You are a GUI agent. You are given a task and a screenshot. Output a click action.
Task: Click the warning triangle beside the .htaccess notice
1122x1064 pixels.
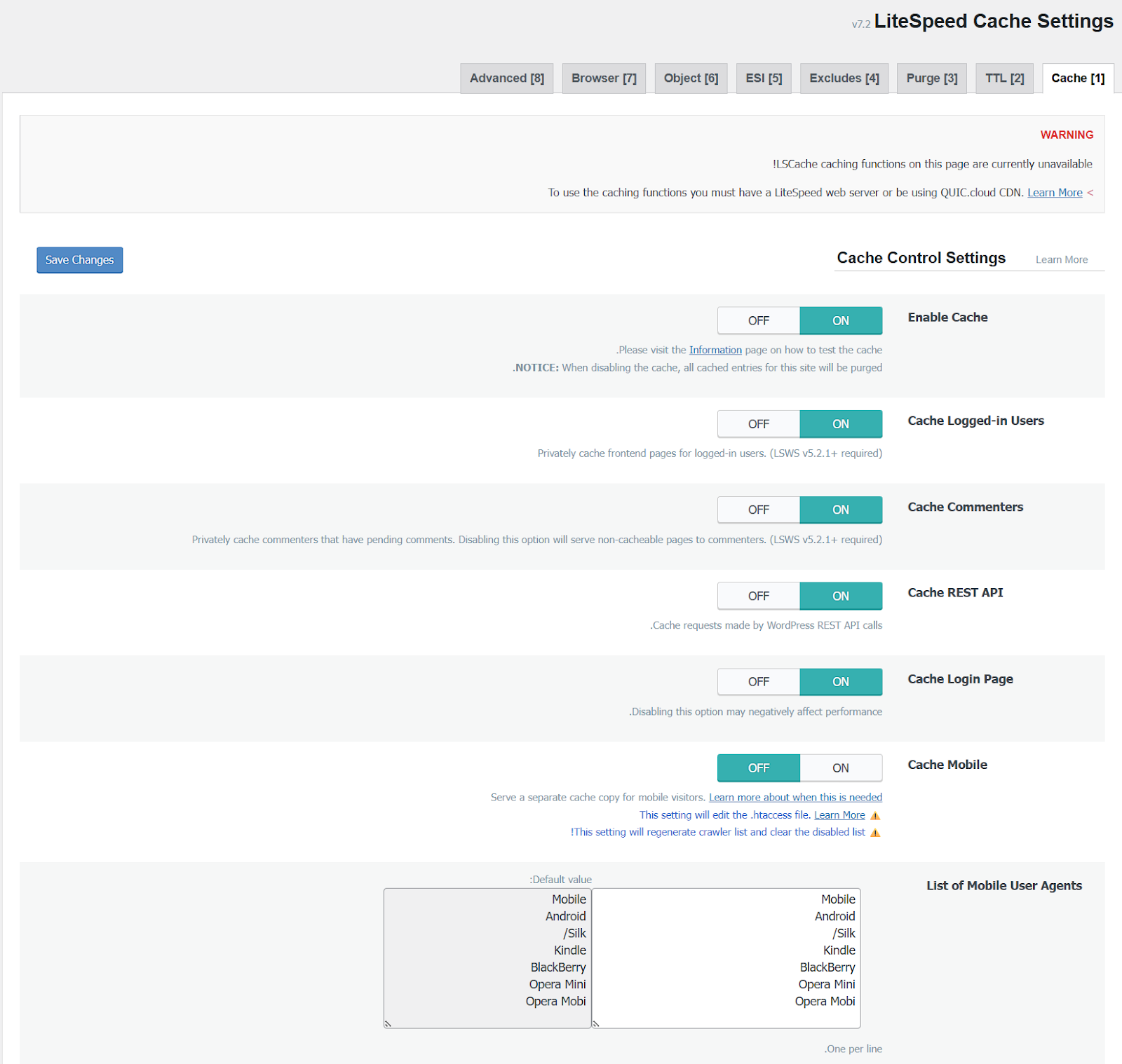coord(875,816)
